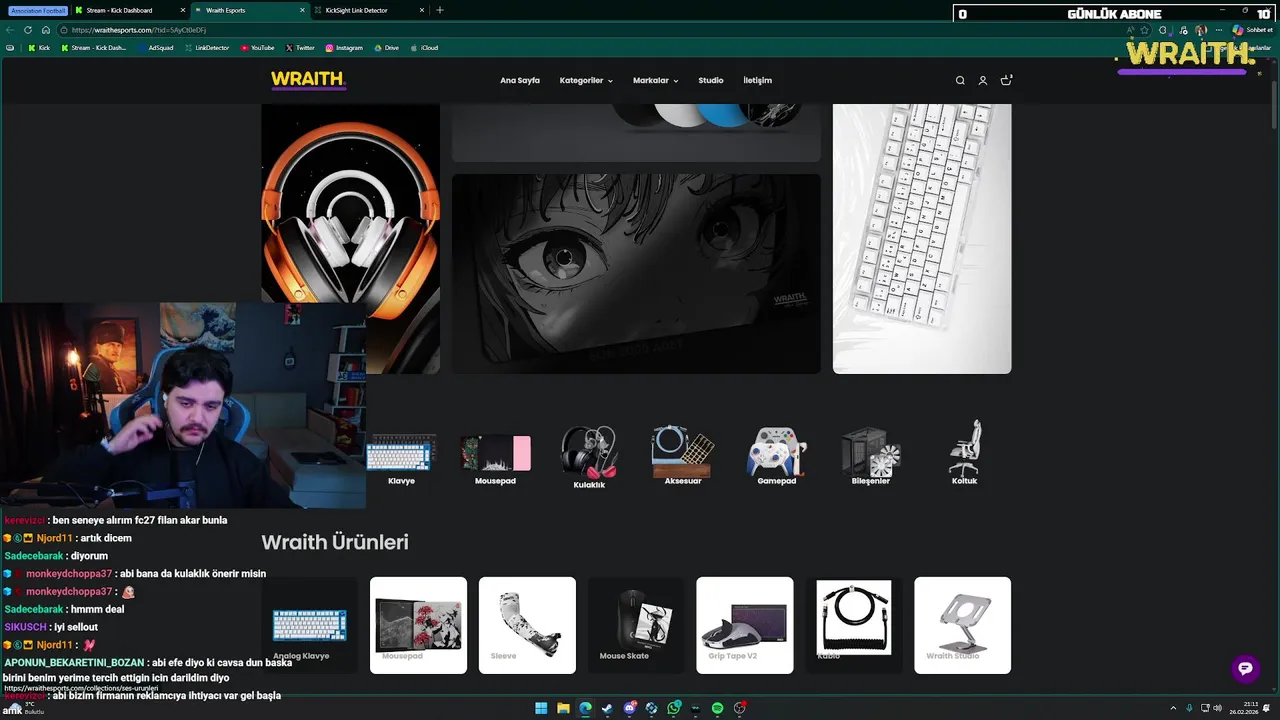Click the Wraith logo in site header
The image size is (1280, 720).
[308, 80]
